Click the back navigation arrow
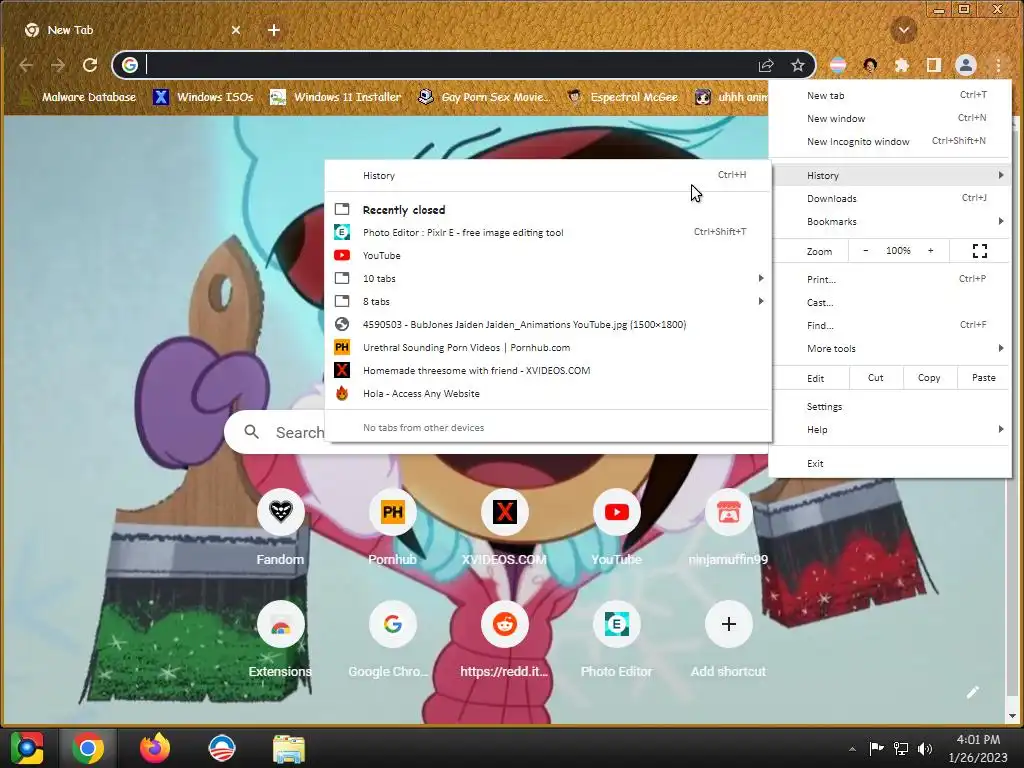Image resolution: width=1024 pixels, height=768 pixels. click(x=26, y=65)
